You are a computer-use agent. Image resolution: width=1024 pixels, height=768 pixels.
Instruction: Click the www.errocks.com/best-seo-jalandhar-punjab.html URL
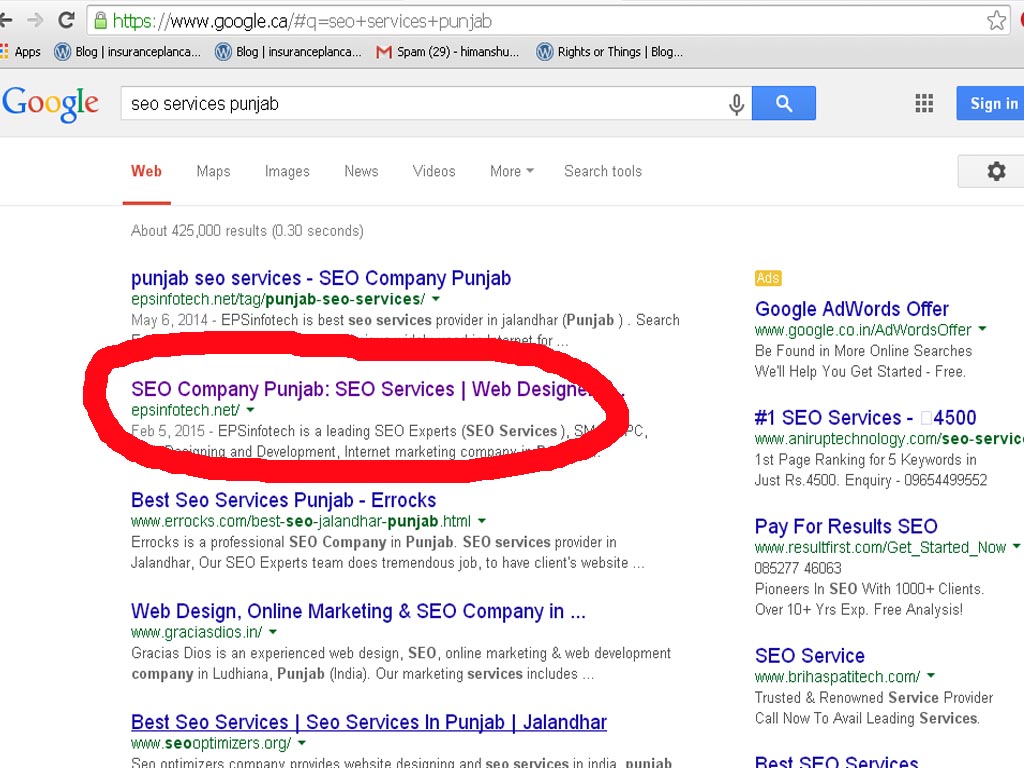coord(300,521)
